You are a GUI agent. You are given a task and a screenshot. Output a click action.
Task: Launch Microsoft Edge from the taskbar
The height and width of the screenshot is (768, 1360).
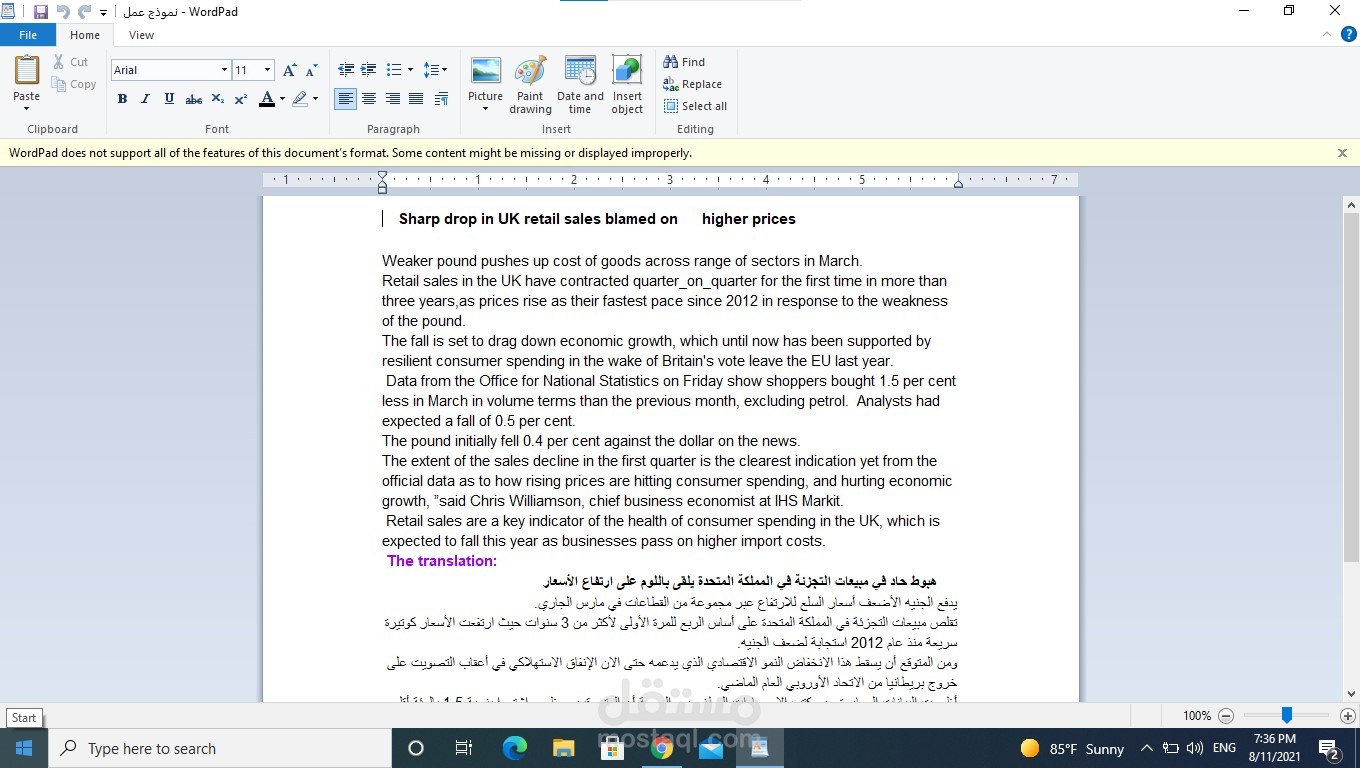(514, 748)
